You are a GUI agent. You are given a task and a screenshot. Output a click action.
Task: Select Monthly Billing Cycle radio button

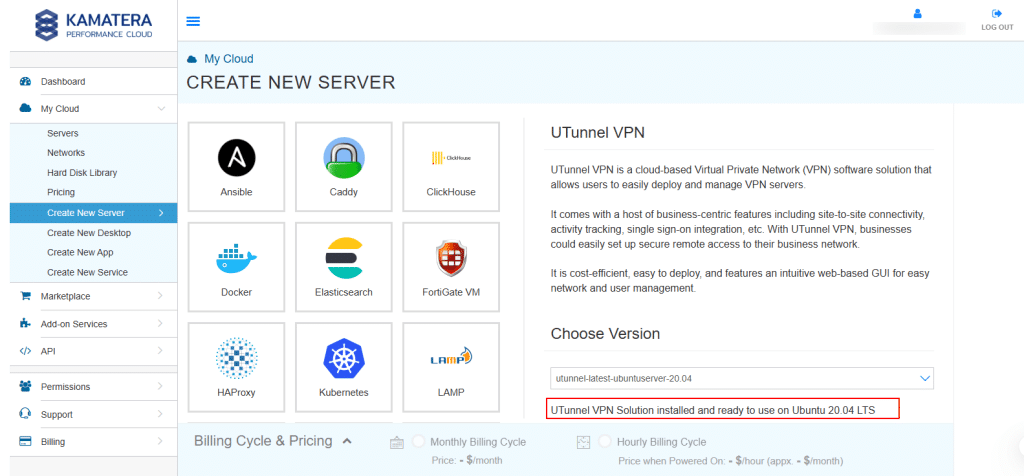point(419,442)
